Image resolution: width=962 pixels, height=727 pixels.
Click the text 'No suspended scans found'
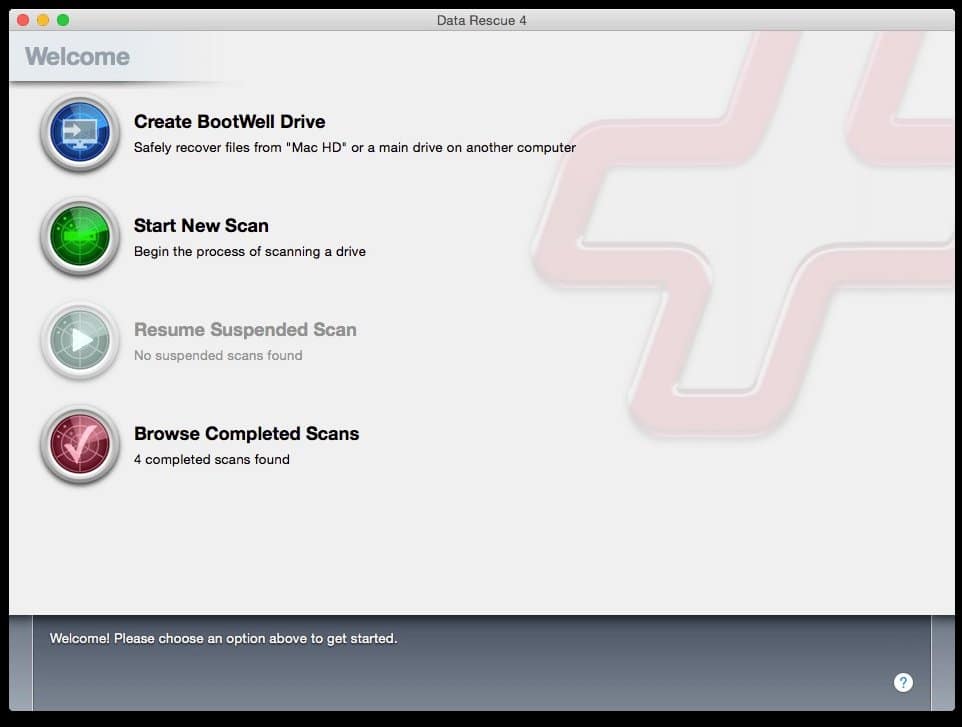(218, 355)
